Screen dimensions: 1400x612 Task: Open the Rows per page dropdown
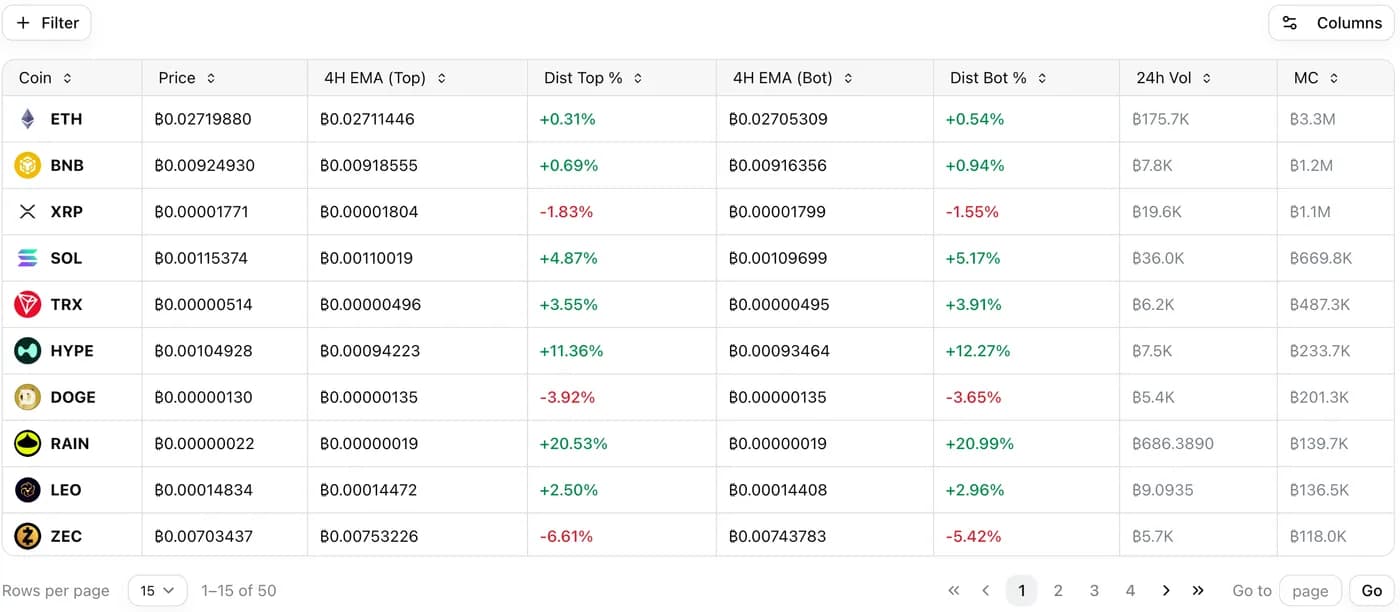pyautogui.click(x=158, y=591)
